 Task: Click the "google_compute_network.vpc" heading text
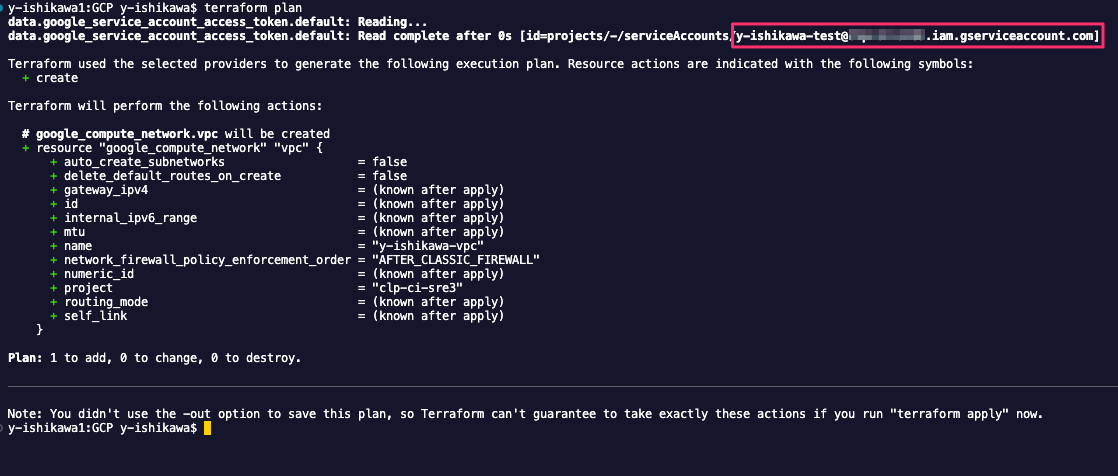(130, 133)
